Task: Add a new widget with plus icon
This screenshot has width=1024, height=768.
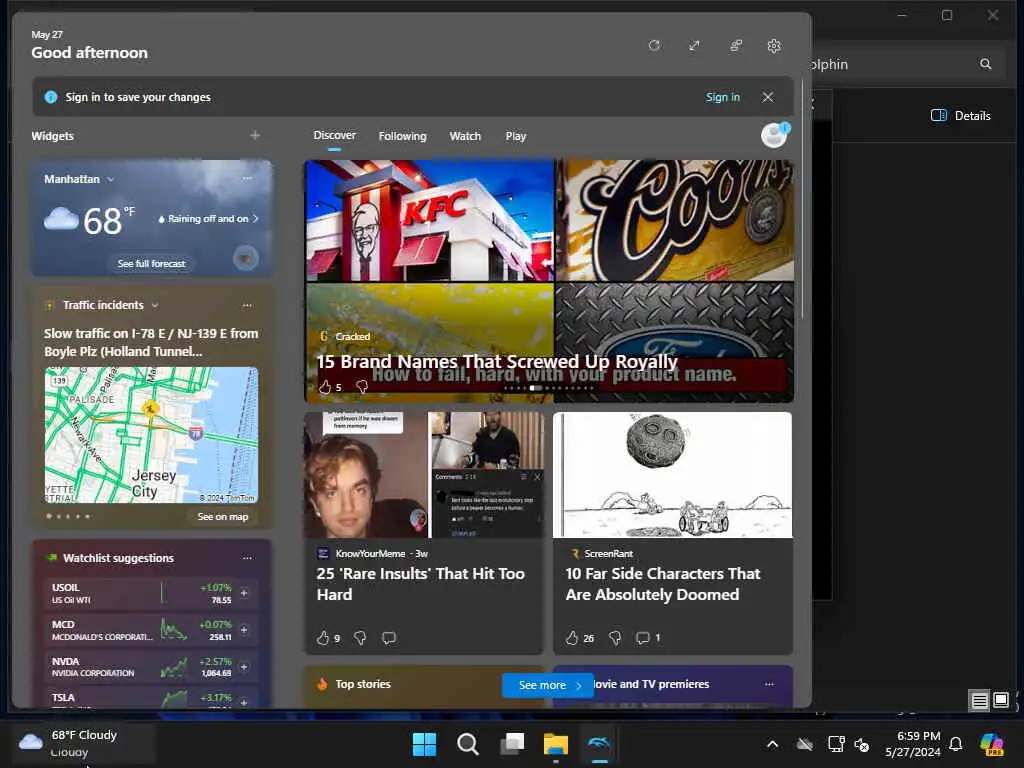Action: point(255,135)
